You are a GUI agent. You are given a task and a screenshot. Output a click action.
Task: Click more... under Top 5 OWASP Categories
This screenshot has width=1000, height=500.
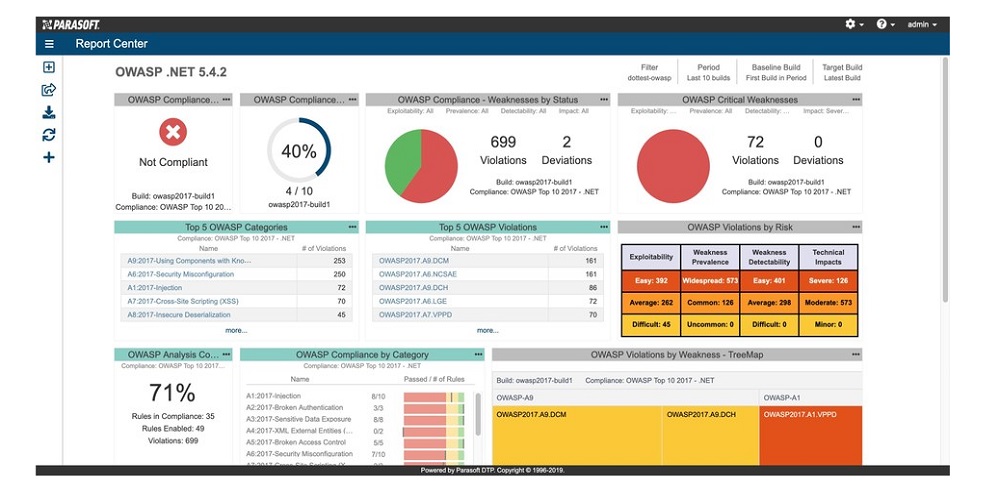(236, 330)
